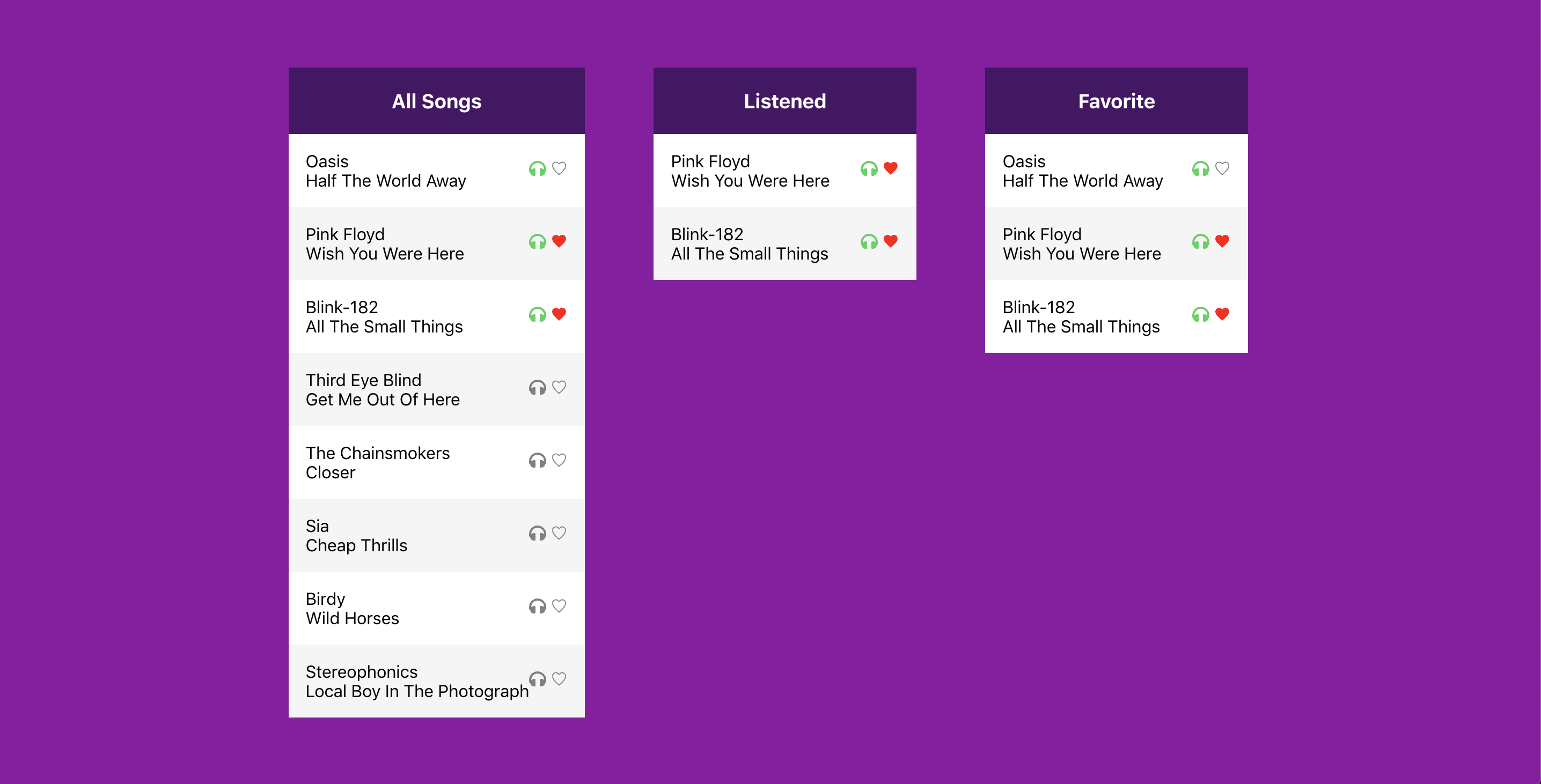Favorite The Chainsmokers Closer
The image size is (1541, 784).
coord(559,461)
